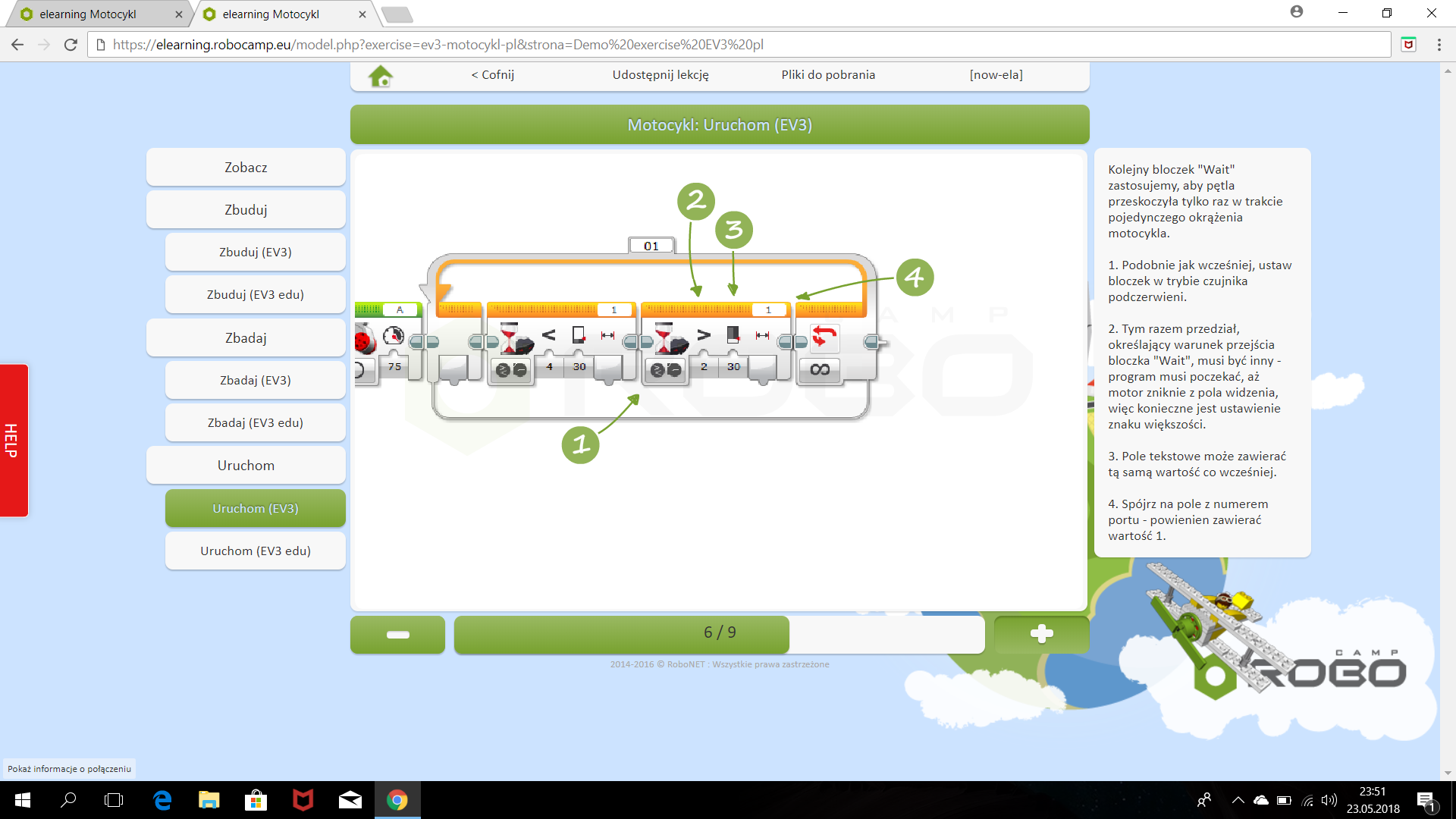The height and width of the screenshot is (819, 1456).
Task: Click the Motocykl: Uruchom (EV3) title header
Action: click(x=719, y=125)
